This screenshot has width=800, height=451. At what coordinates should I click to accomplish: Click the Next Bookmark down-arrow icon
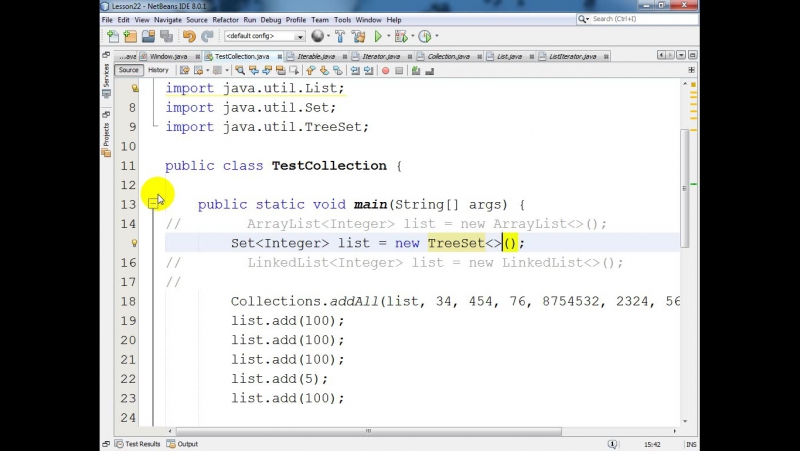[x=324, y=70]
